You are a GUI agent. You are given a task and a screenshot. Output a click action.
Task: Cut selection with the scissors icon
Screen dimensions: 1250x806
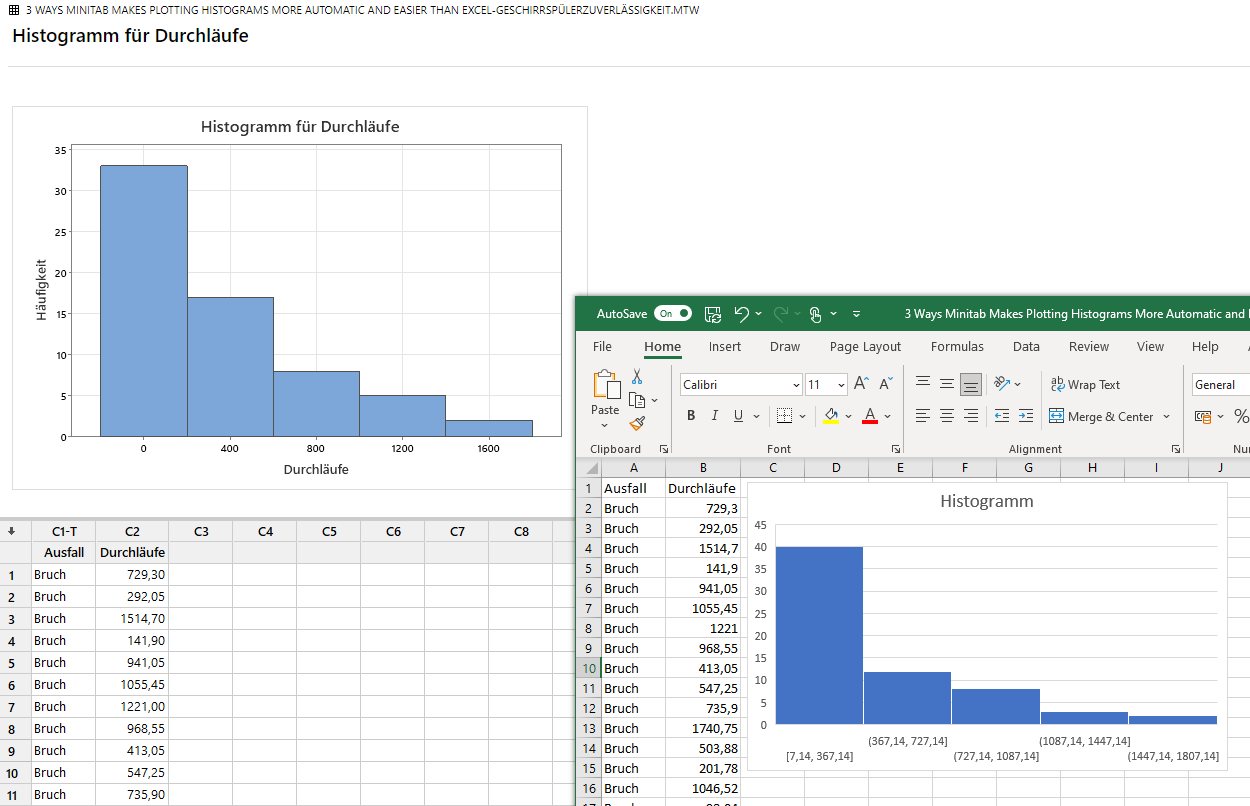[637, 377]
